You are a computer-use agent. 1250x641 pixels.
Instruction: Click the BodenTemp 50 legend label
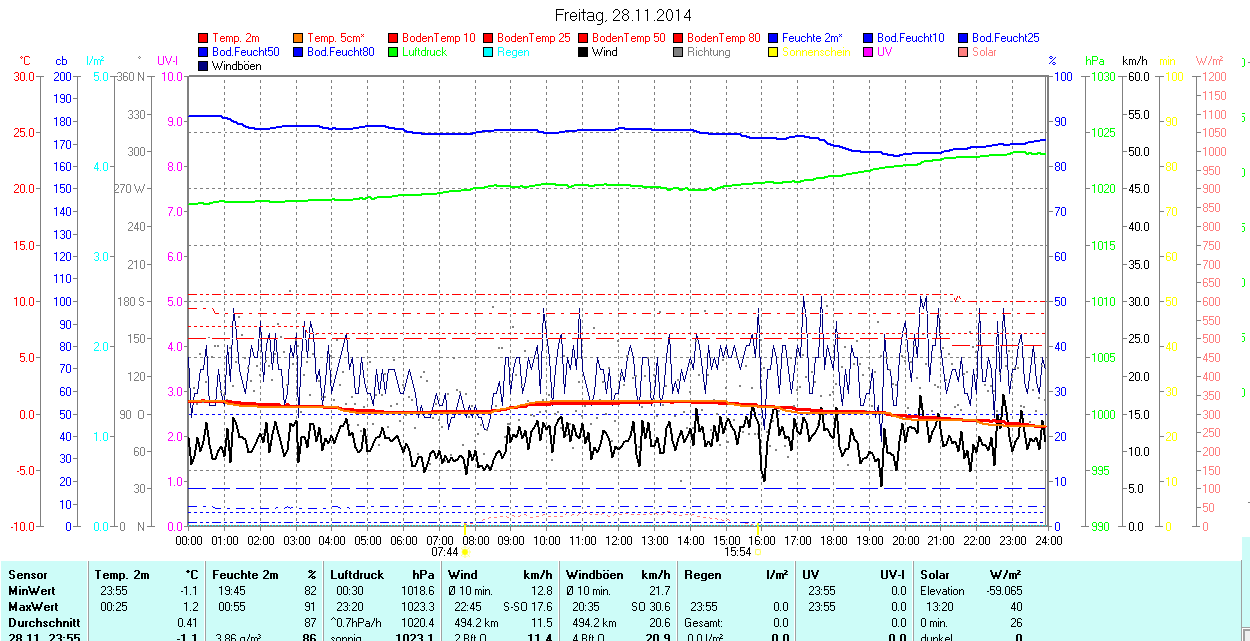[629, 38]
